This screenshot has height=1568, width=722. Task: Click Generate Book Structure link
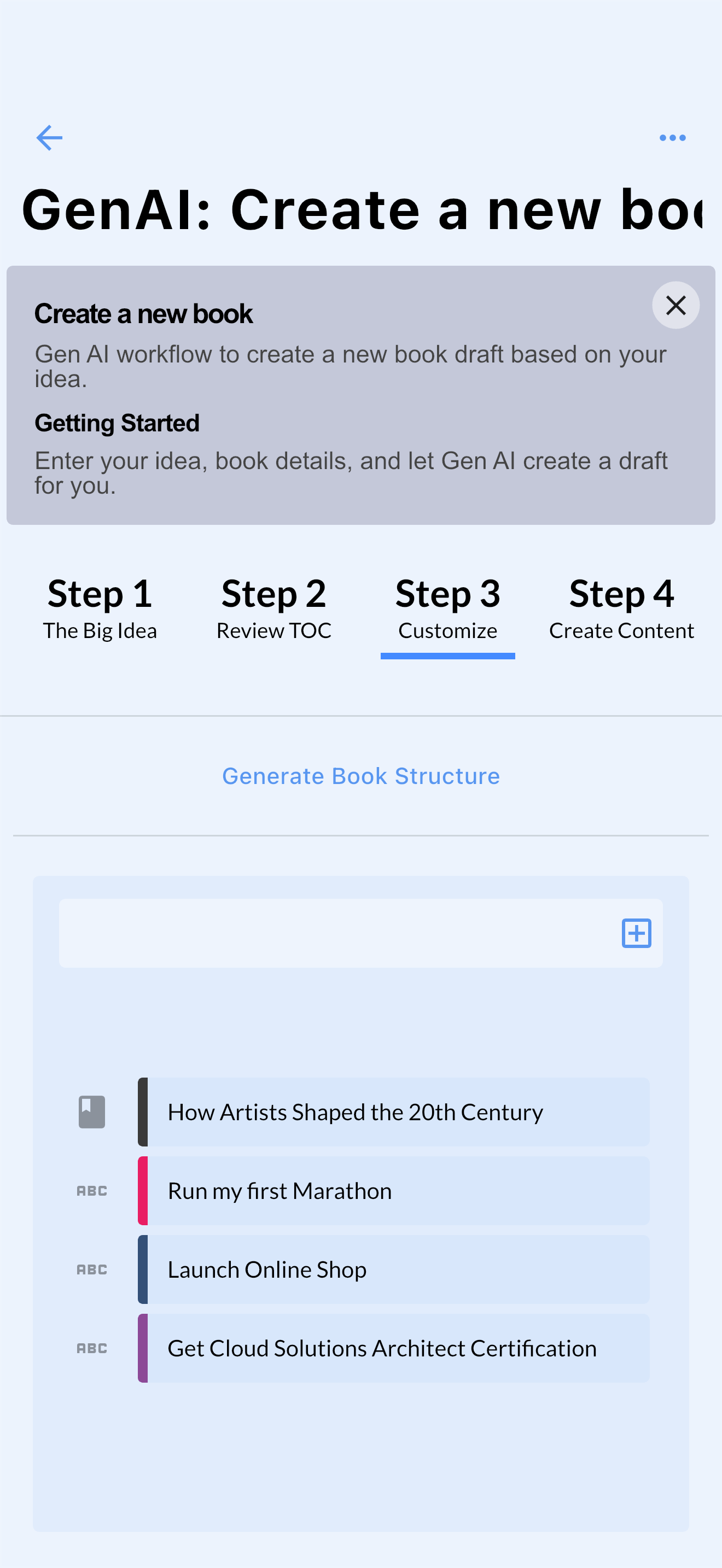361,776
